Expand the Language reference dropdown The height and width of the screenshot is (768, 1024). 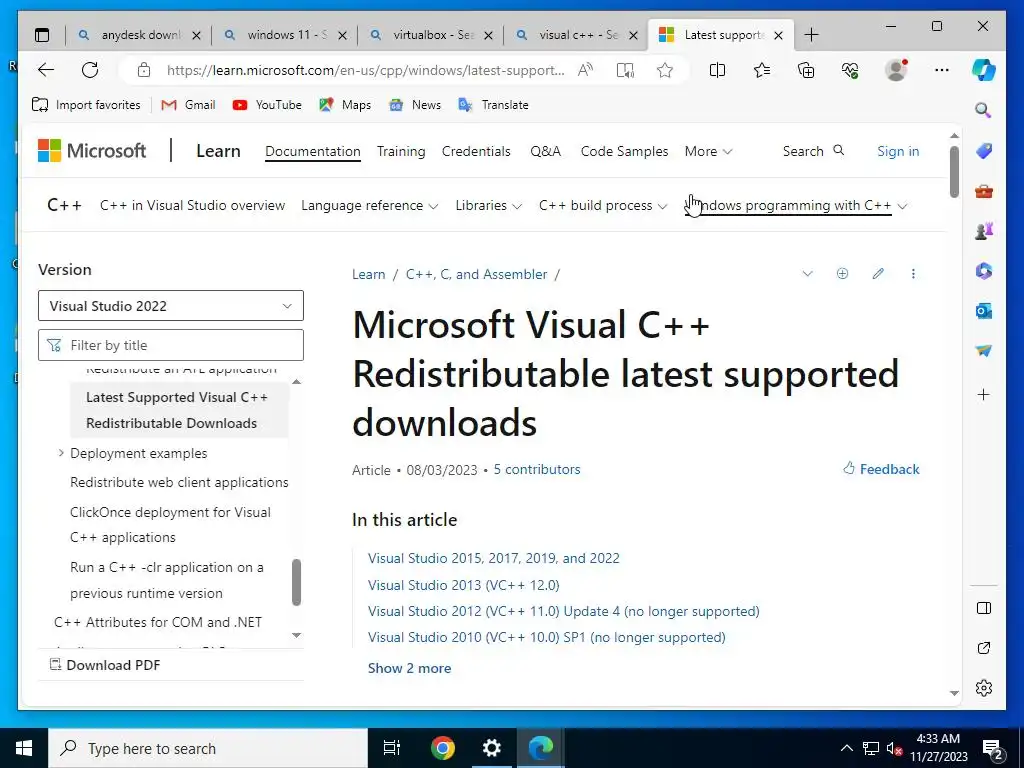(x=369, y=206)
